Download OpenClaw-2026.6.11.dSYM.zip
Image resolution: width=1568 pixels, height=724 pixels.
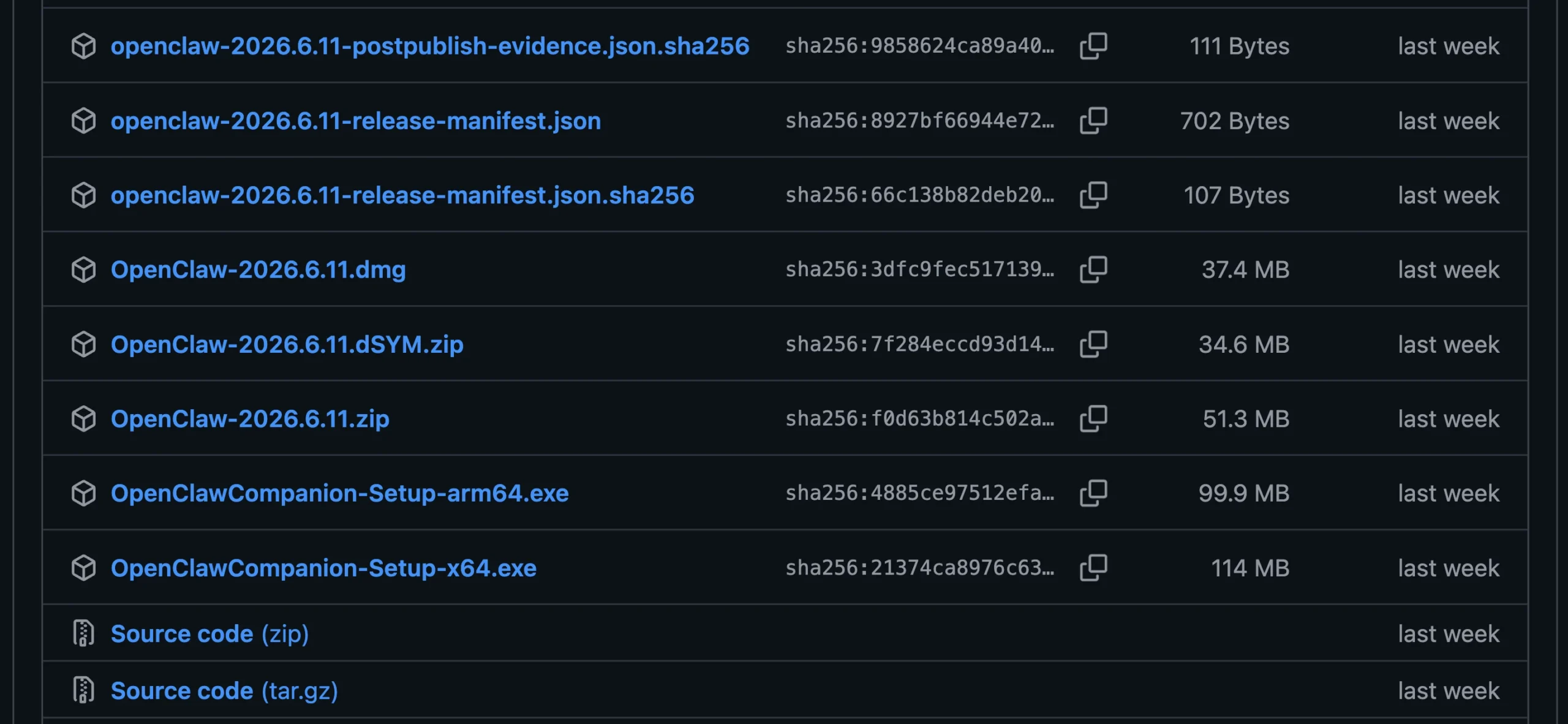[x=287, y=344]
